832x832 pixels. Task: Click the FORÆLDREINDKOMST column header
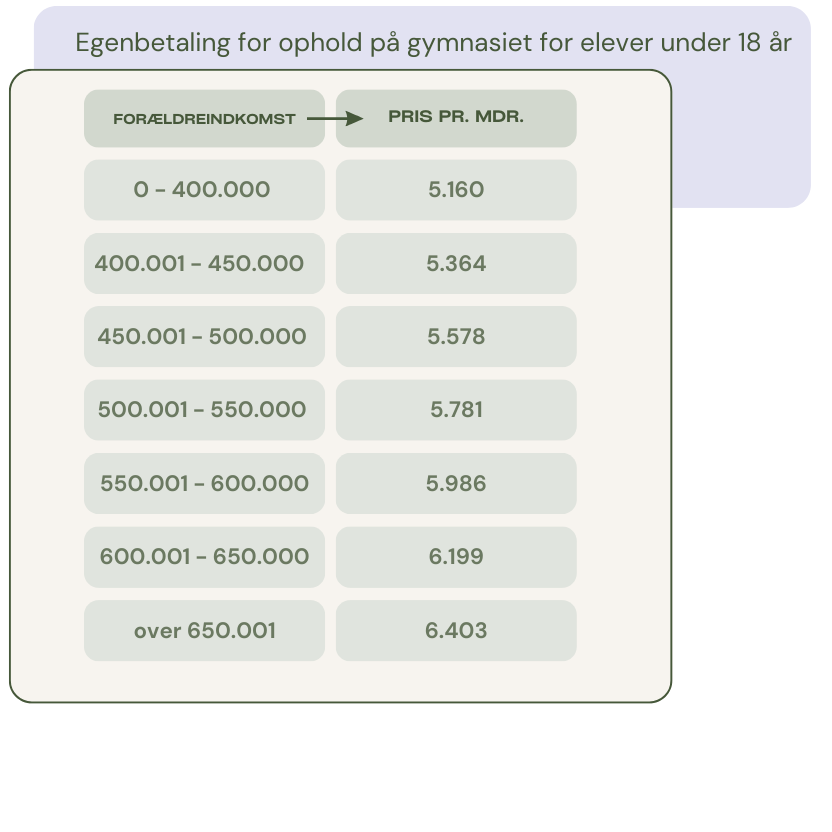pos(204,119)
